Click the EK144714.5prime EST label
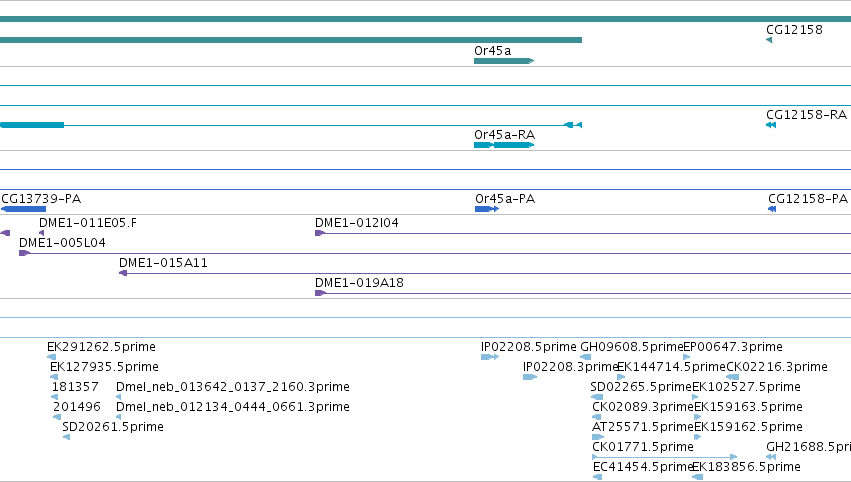851x482 pixels. (671, 367)
